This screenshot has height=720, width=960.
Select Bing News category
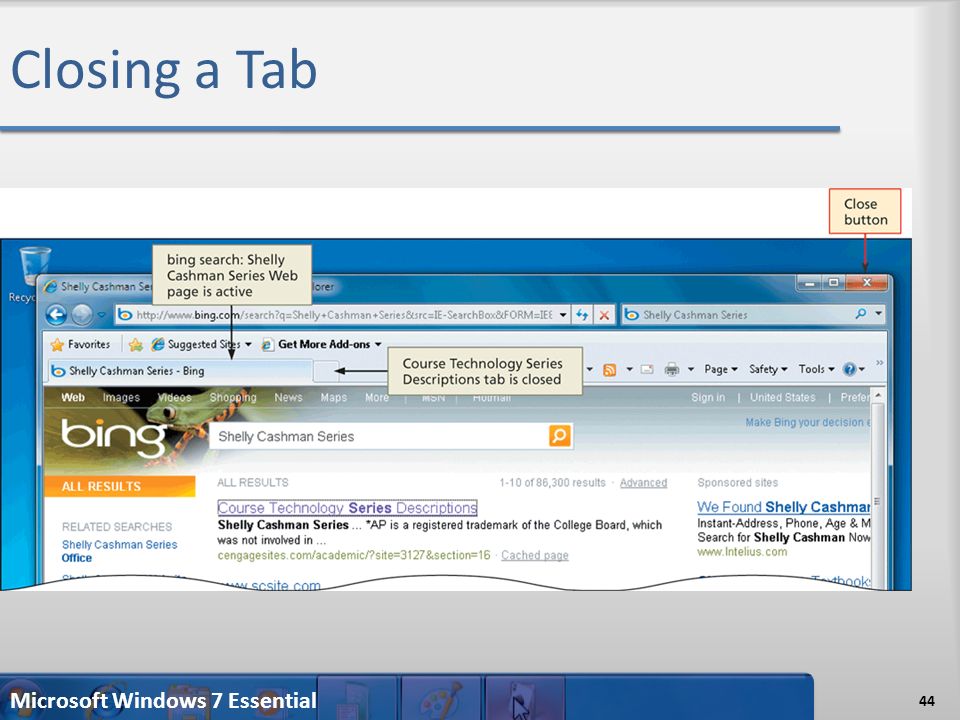288,397
